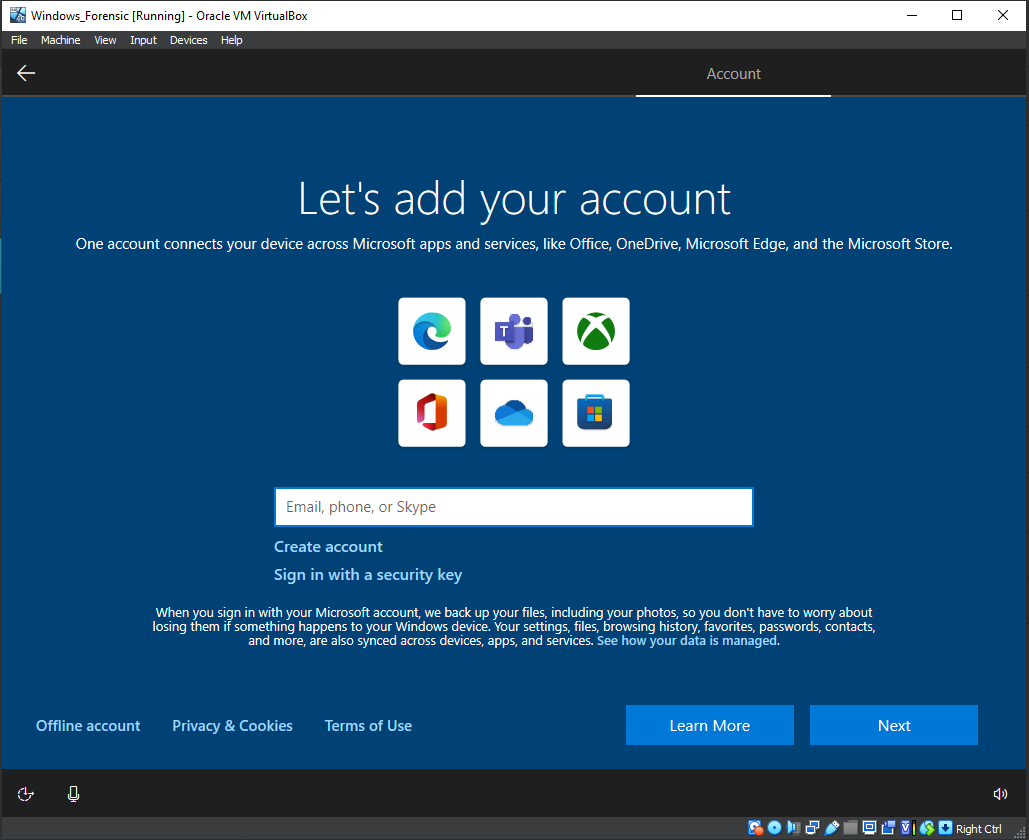
Task: Open the VirtualBox Machine menu
Action: coord(61,40)
